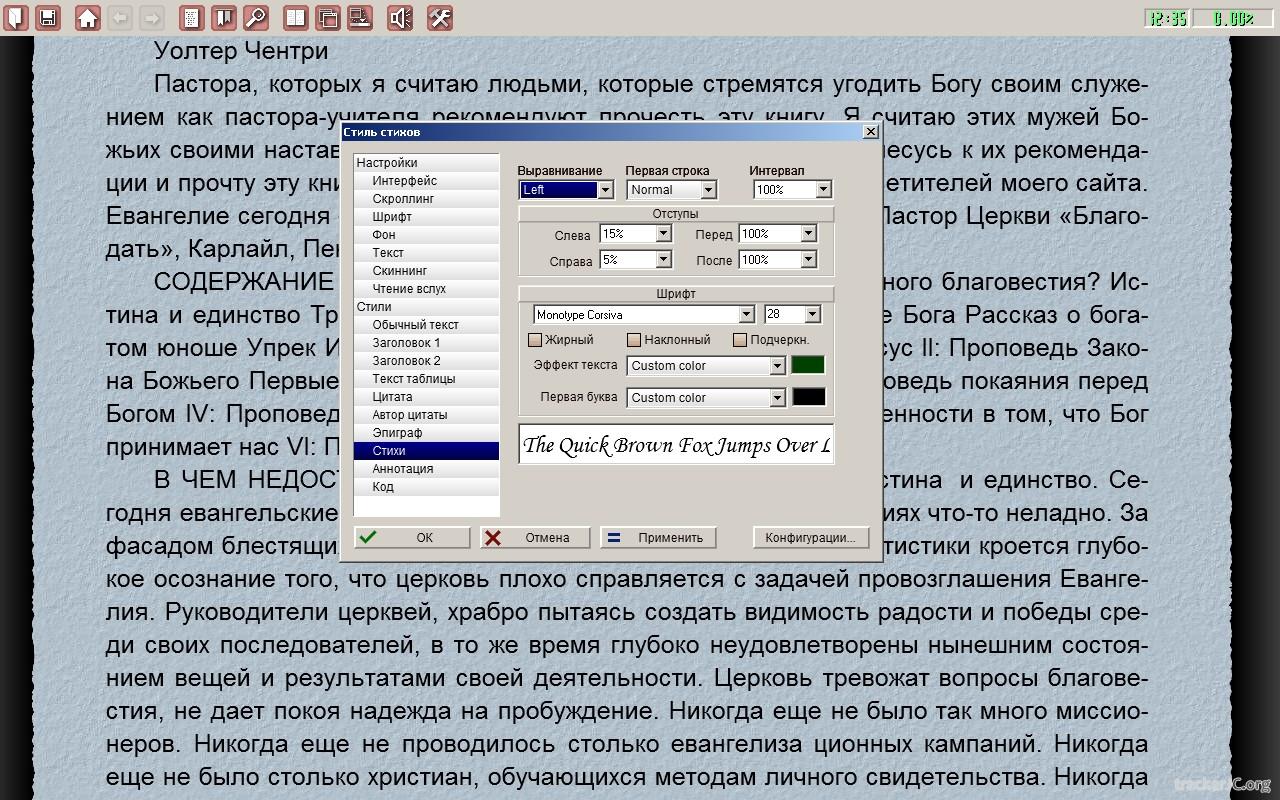Open the settings tools icon

(440, 17)
